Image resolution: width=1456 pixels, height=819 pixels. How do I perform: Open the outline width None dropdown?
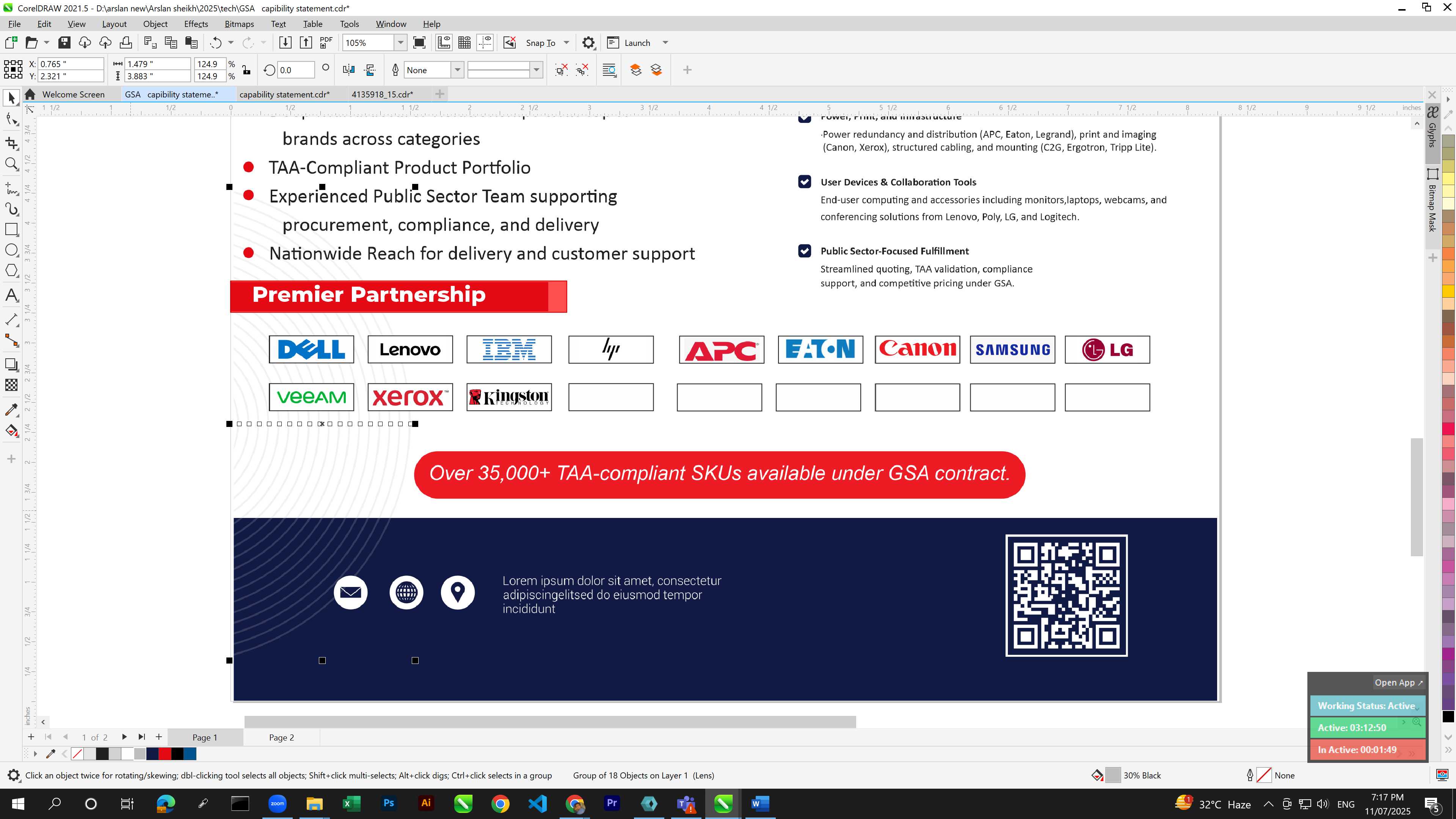point(457,70)
